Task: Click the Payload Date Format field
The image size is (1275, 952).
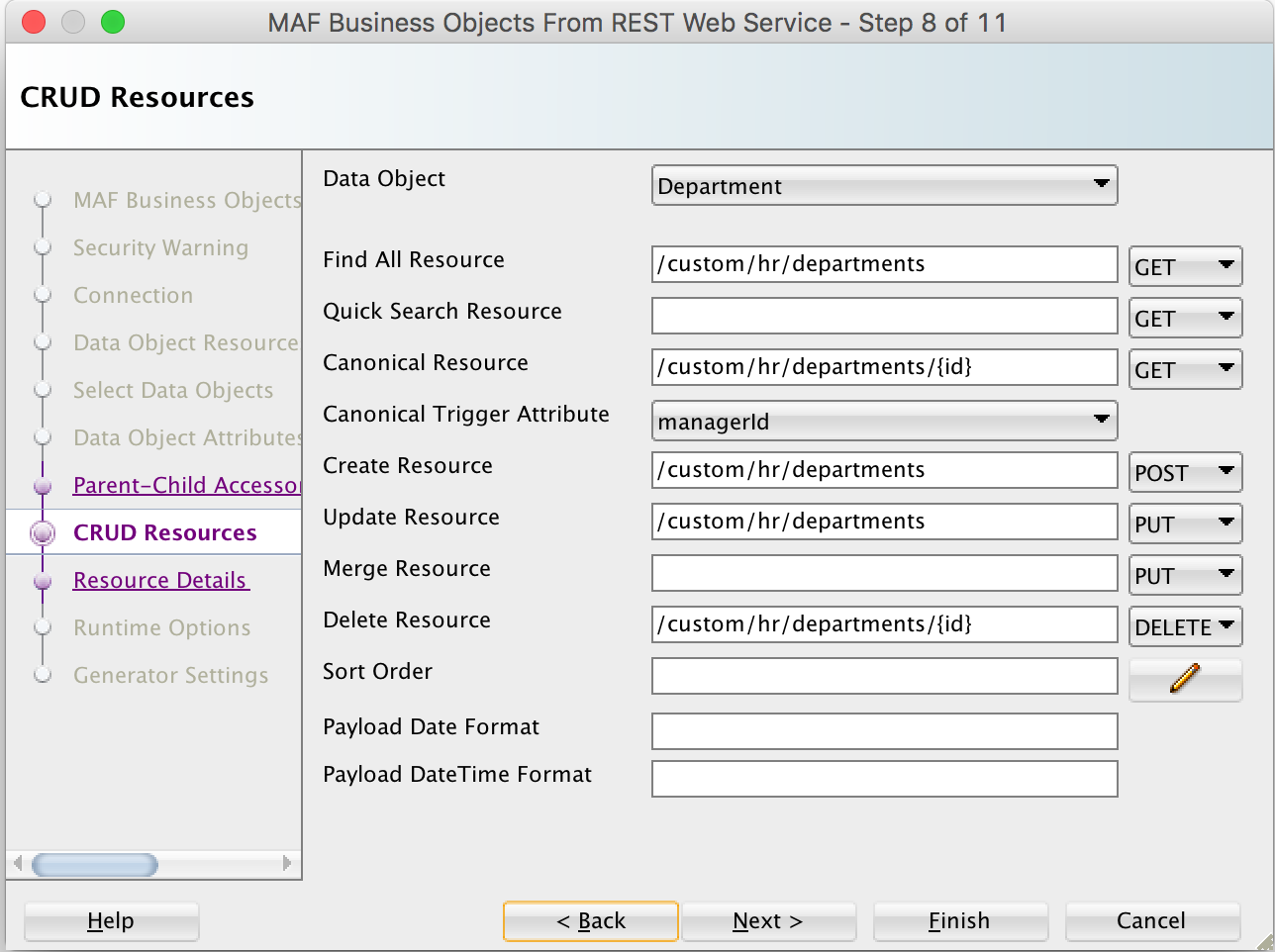Action: click(x=884, y=731)
